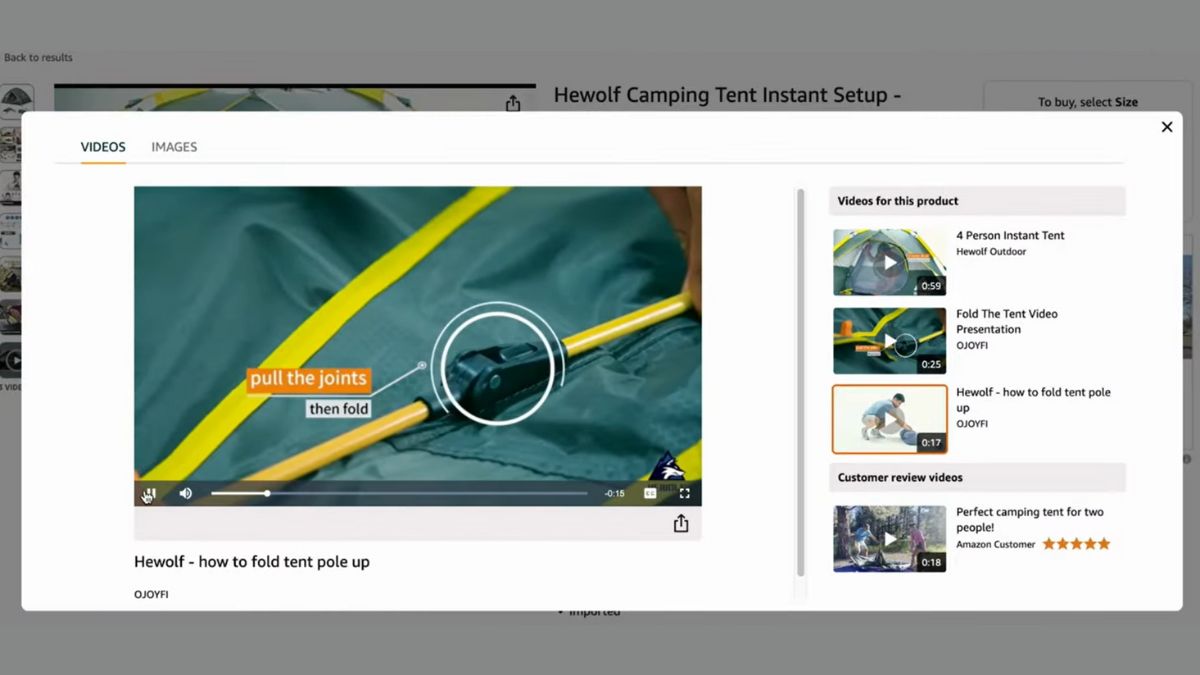This screenshot has width=1200, height=675.
Task: Select the VIDEOS tab
Action: (x=102, y=146)
